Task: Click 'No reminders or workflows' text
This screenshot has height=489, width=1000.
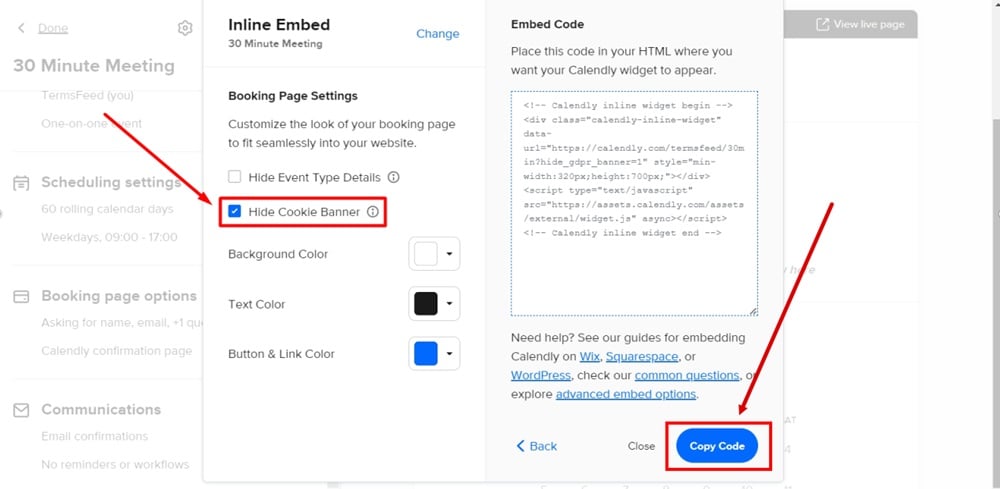Action: click(115, 464)
